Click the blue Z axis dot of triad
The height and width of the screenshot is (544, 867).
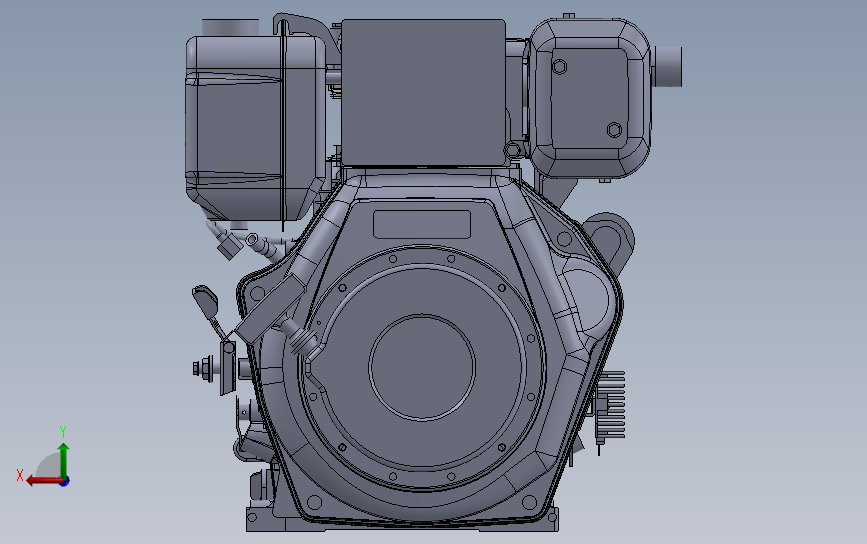tap(65, 482)
